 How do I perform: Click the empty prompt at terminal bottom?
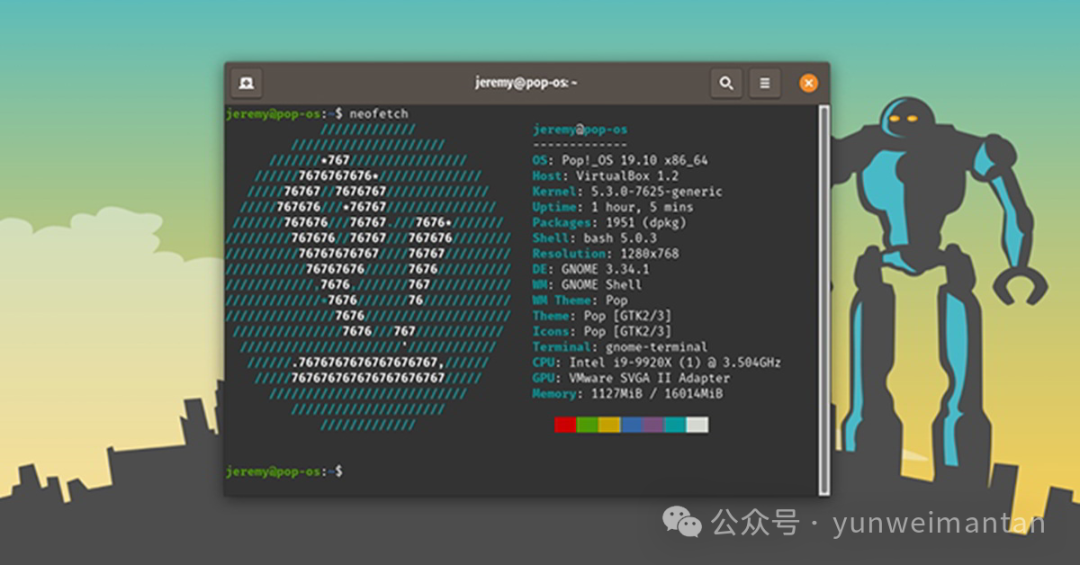pos(284,472)
